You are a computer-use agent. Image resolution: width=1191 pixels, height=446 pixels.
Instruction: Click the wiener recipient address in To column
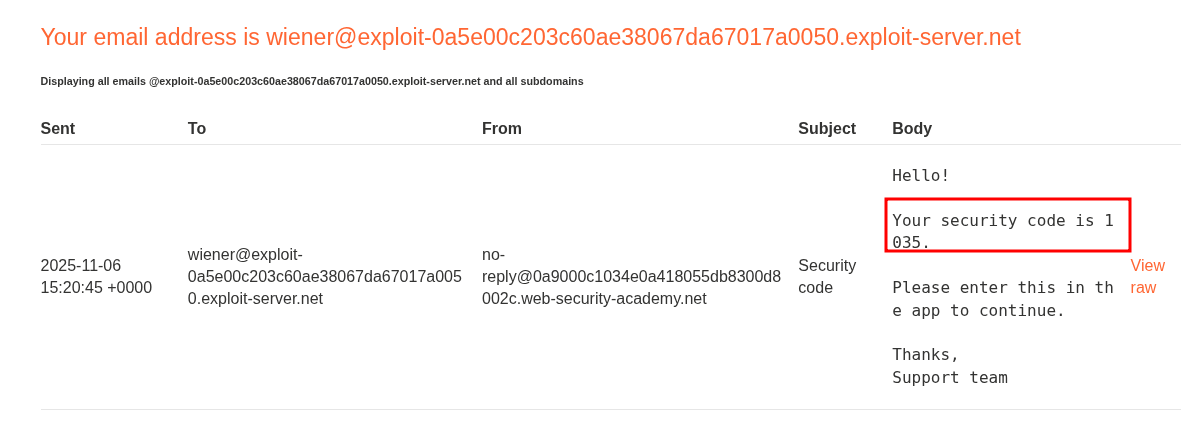click(324, 276)
